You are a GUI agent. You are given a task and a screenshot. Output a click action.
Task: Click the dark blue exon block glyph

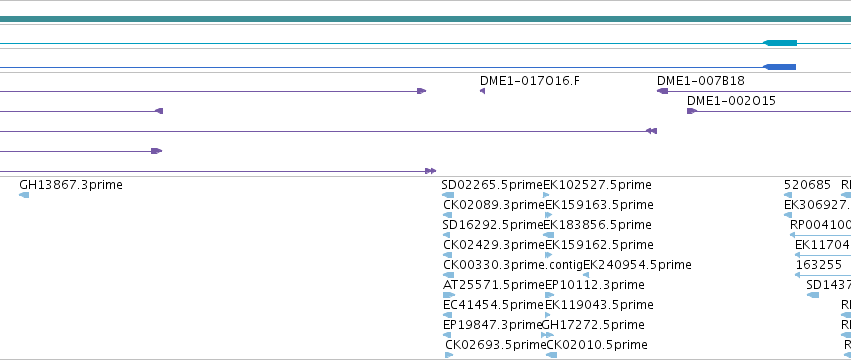(779, 67)
